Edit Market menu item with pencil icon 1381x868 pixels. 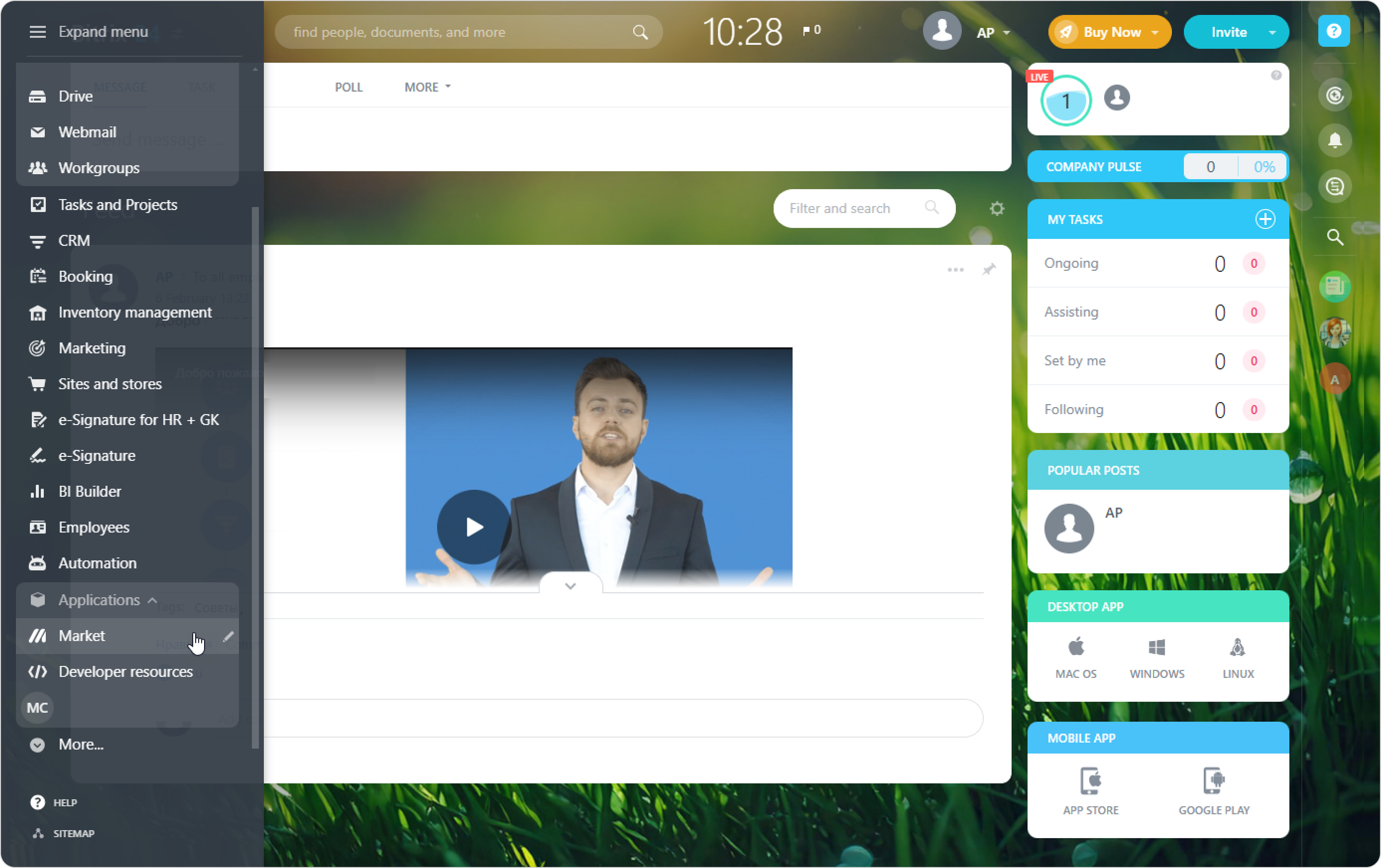coord(228,636)
